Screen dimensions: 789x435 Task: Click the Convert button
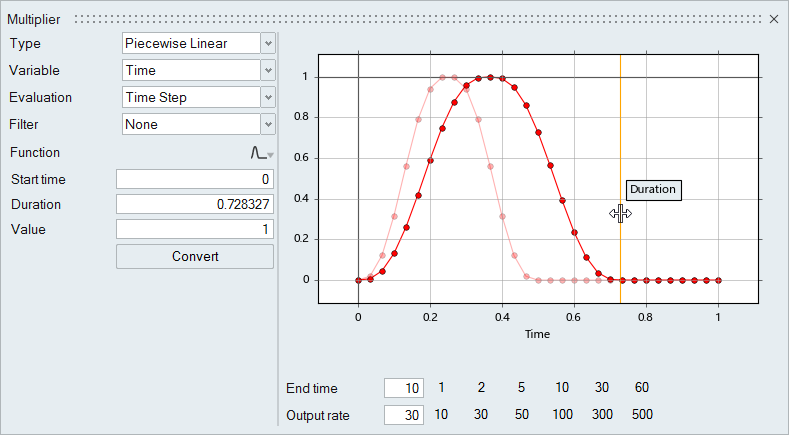(195, 256)
